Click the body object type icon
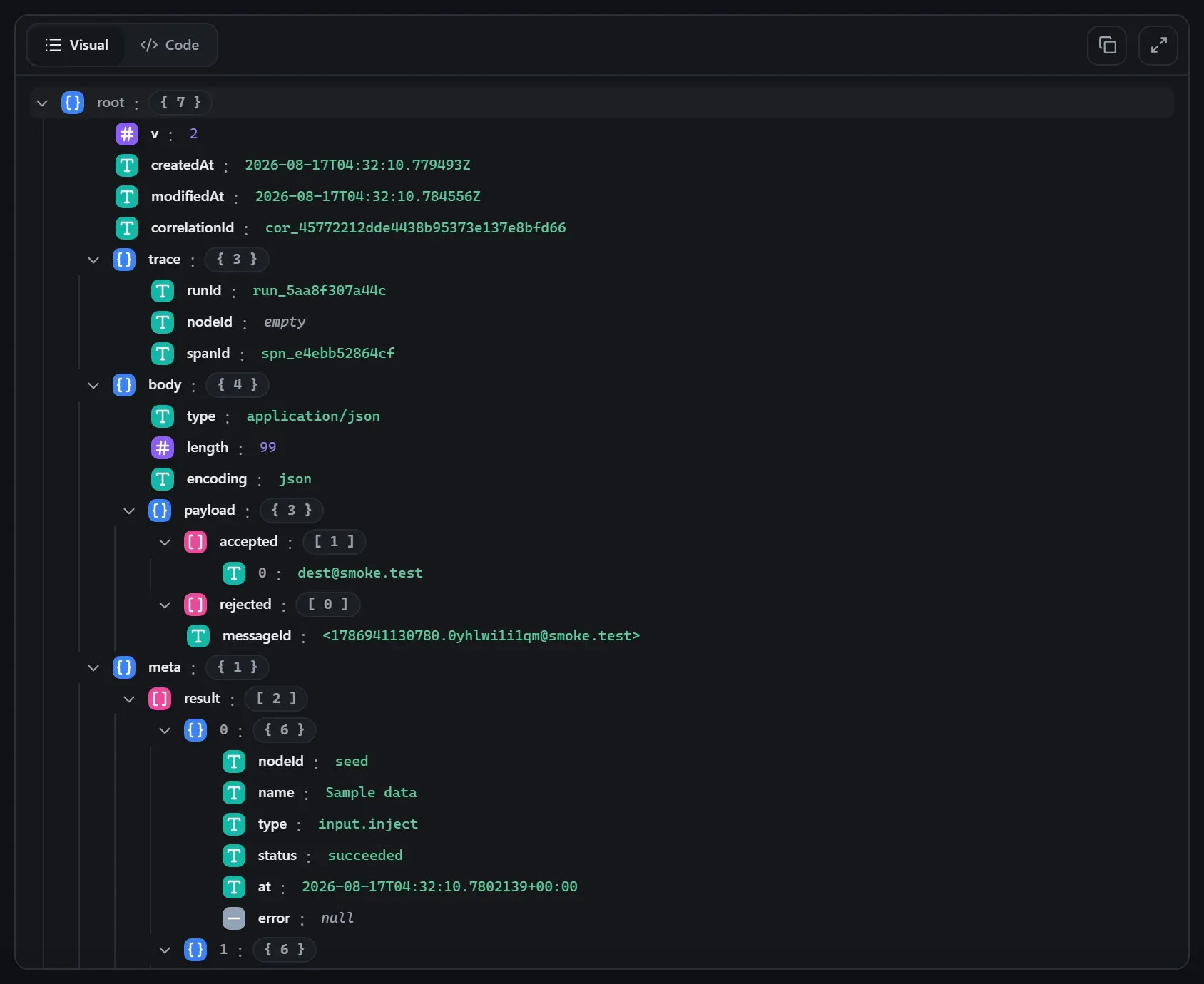The image size is (1204, 984). (124, 385)
